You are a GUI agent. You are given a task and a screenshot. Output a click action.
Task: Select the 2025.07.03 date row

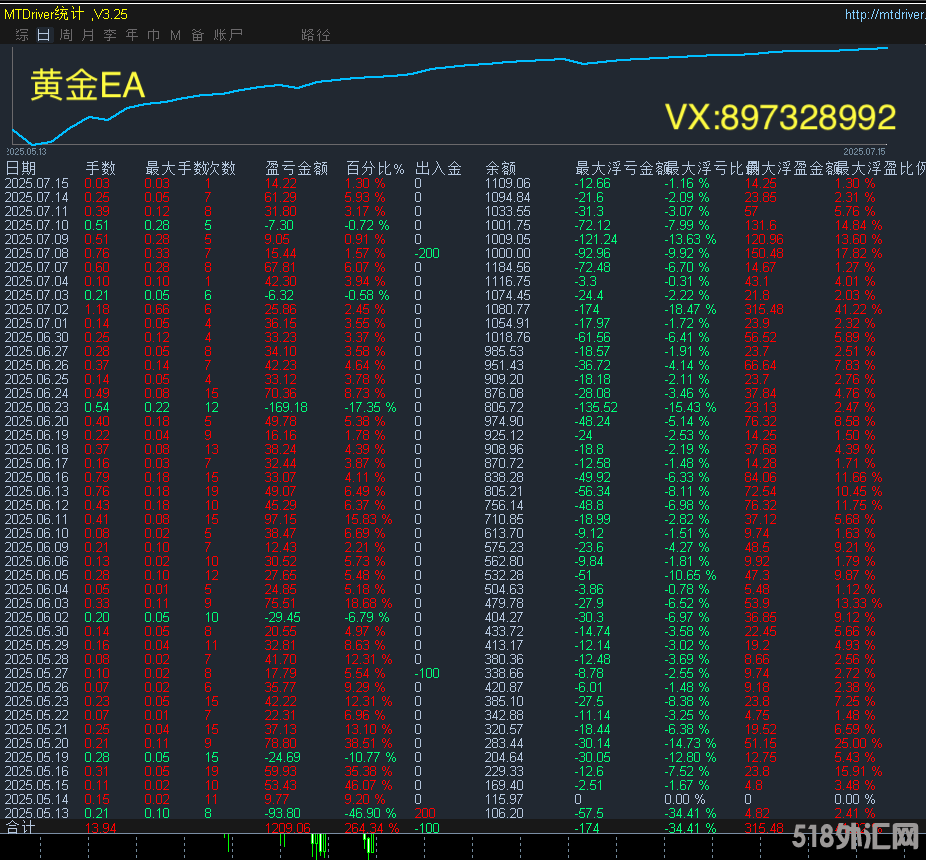tap(37, 295)
